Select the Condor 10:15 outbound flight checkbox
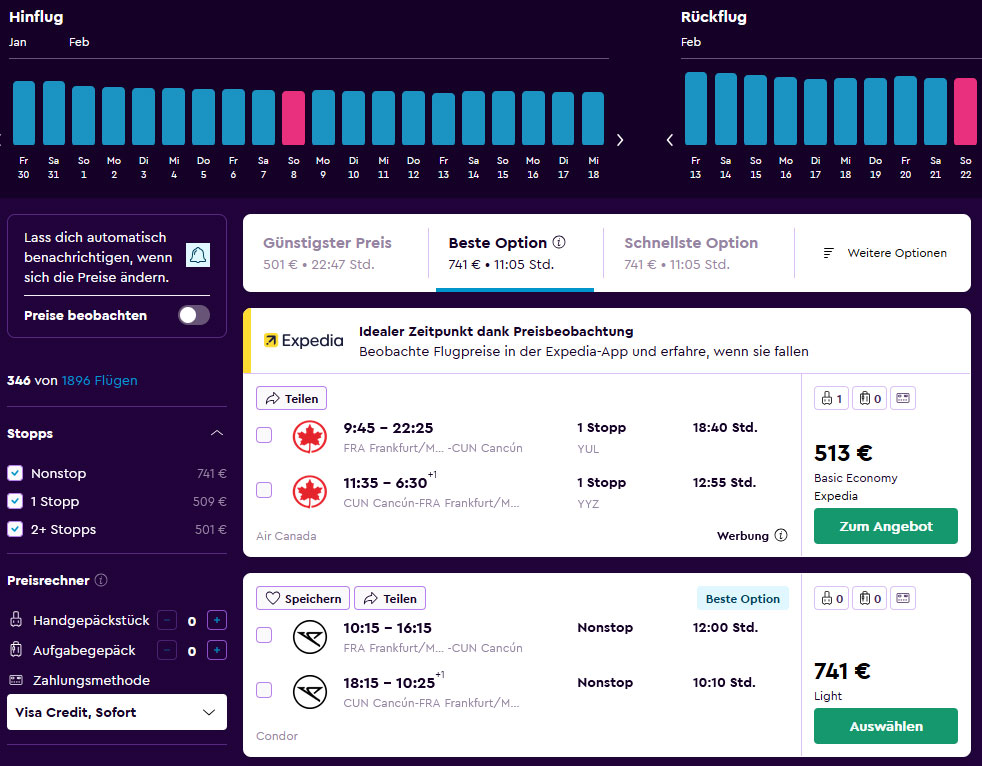The image size is (982, 766). point(264,635)
